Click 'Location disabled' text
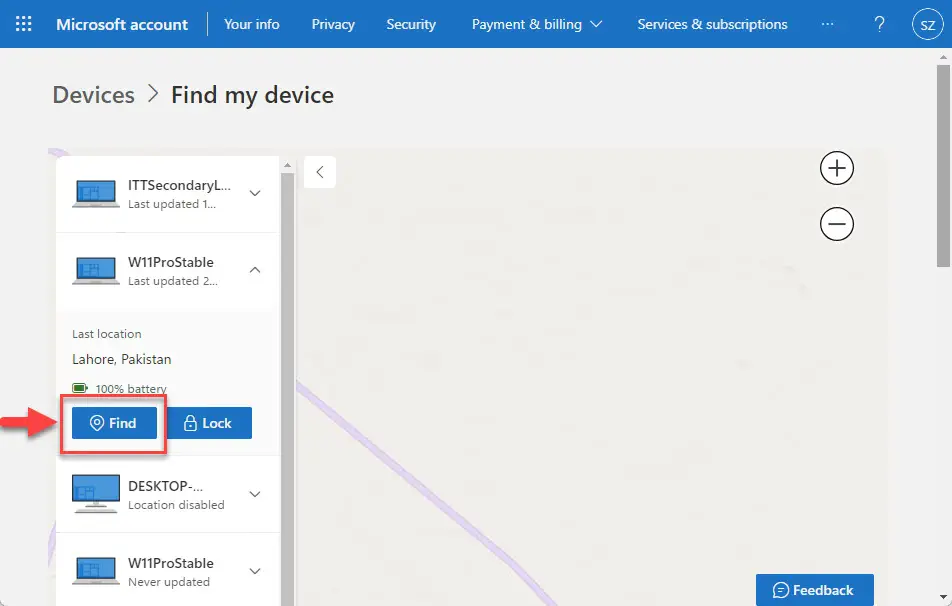Image resolution: width=952 pixels, height=606 pixels. tap(176, 505)
